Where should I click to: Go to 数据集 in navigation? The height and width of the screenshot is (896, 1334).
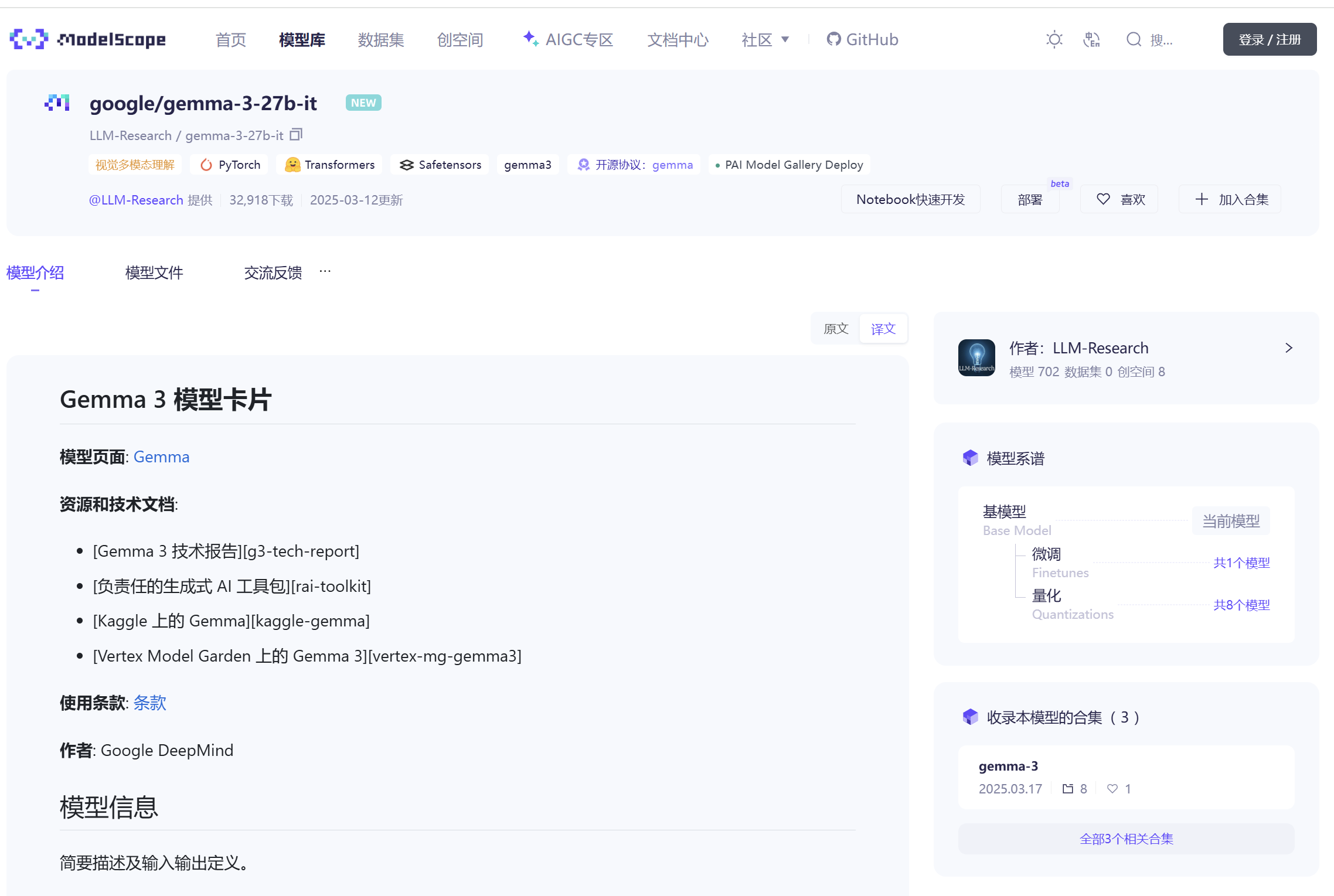pyautogui.click(x=381, y=39)
